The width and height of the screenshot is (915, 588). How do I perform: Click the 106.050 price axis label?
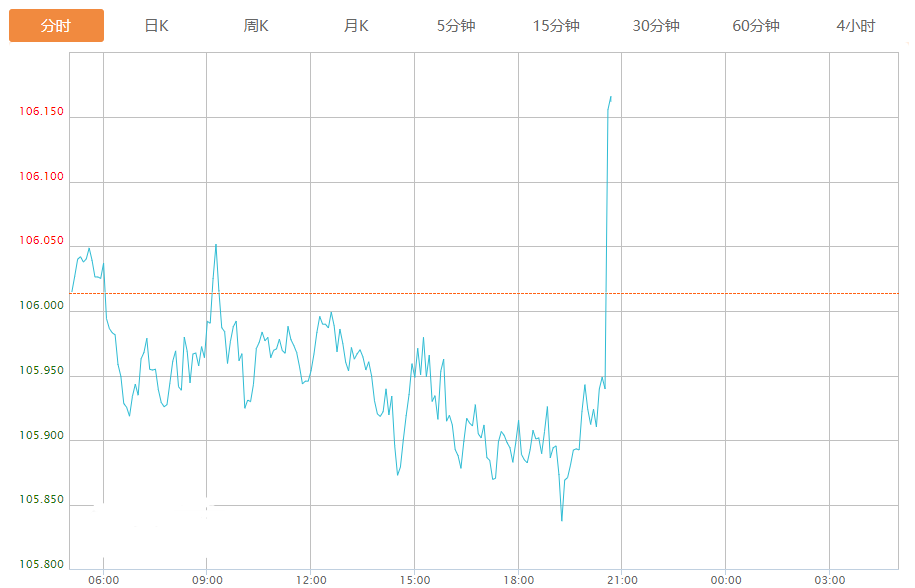point(41,241)
